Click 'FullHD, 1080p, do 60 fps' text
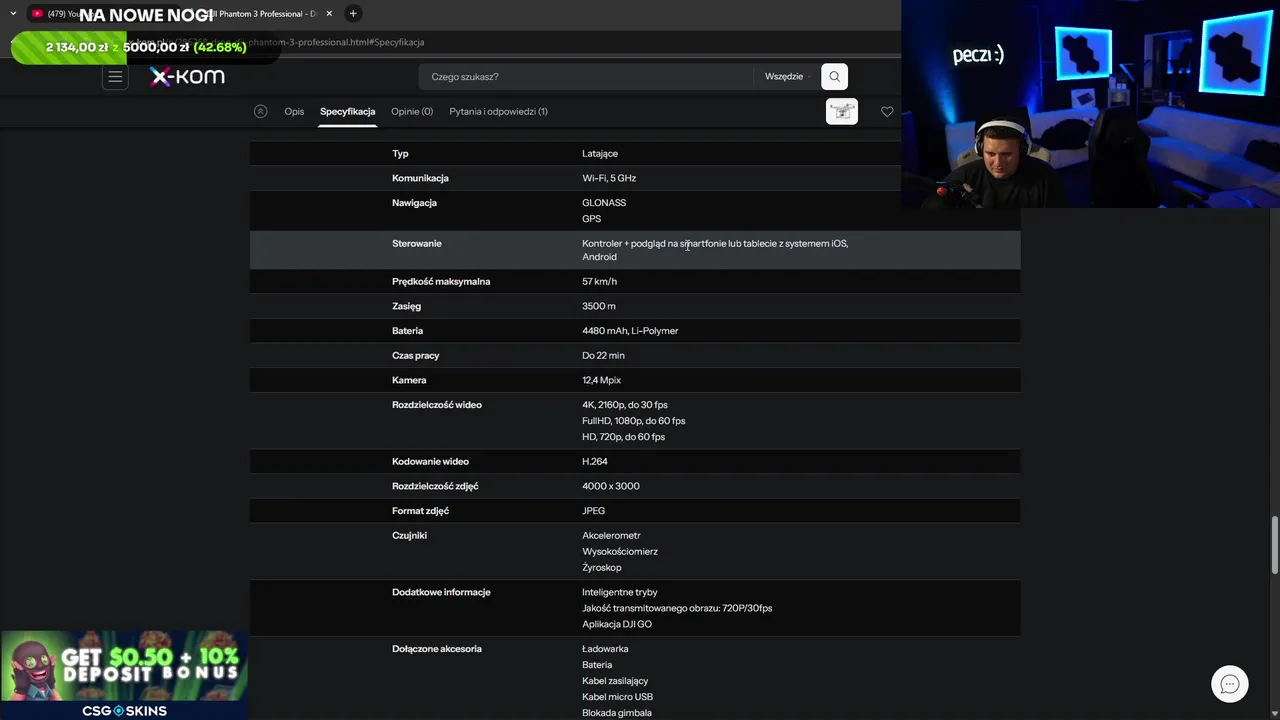This screenshot has width=1280, height=720. coord(634,421)
